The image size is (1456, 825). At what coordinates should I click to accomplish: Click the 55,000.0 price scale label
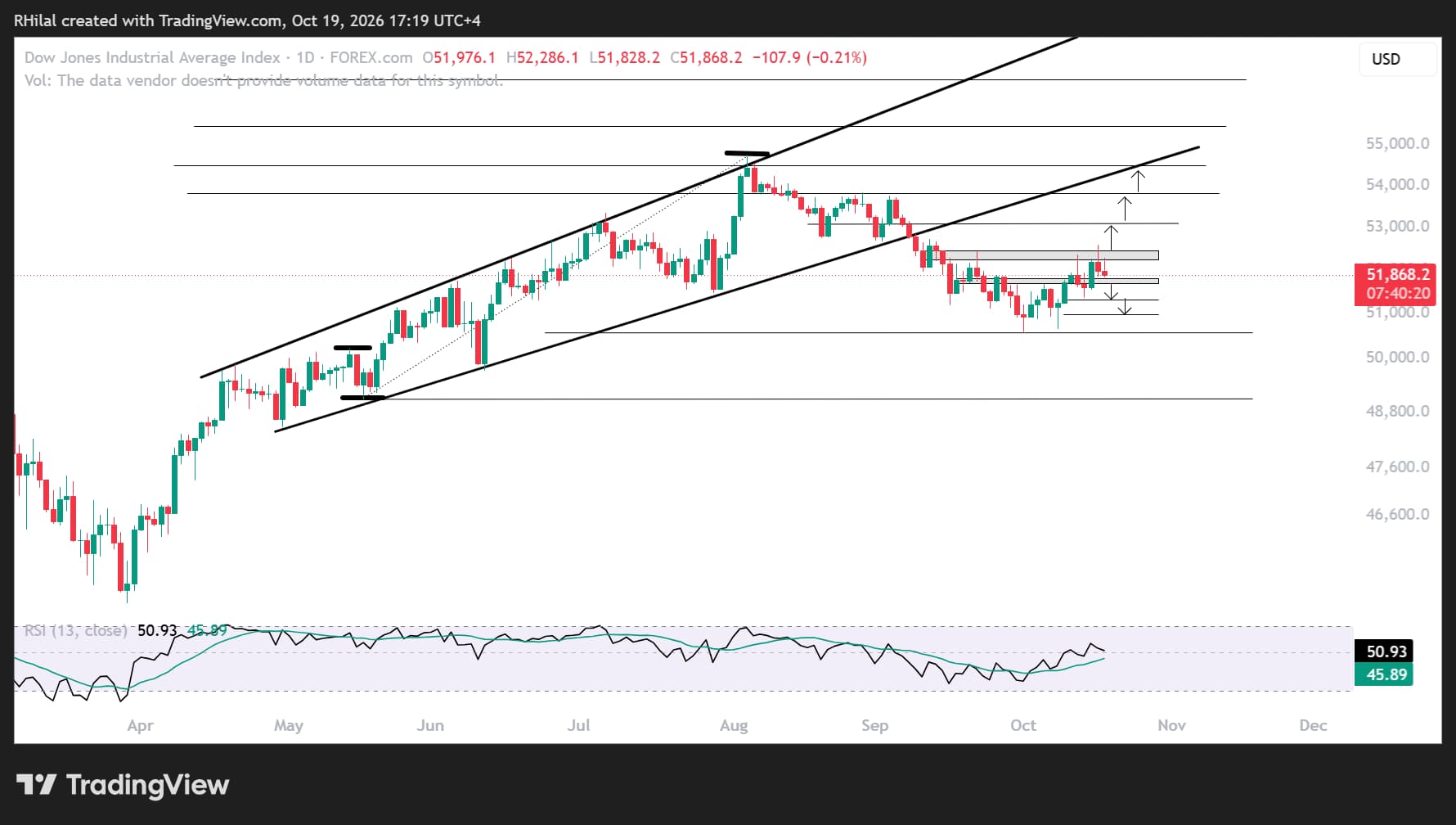1397,143
